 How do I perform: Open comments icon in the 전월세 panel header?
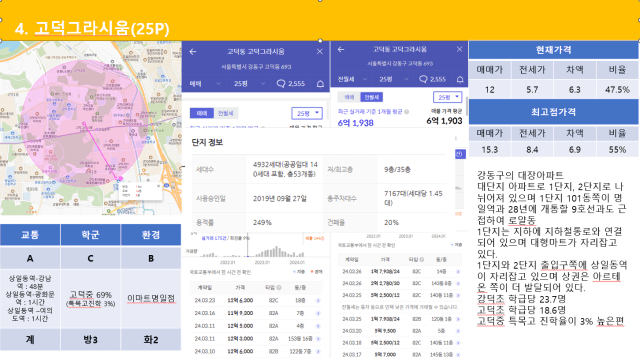click(x=423, y=79)
